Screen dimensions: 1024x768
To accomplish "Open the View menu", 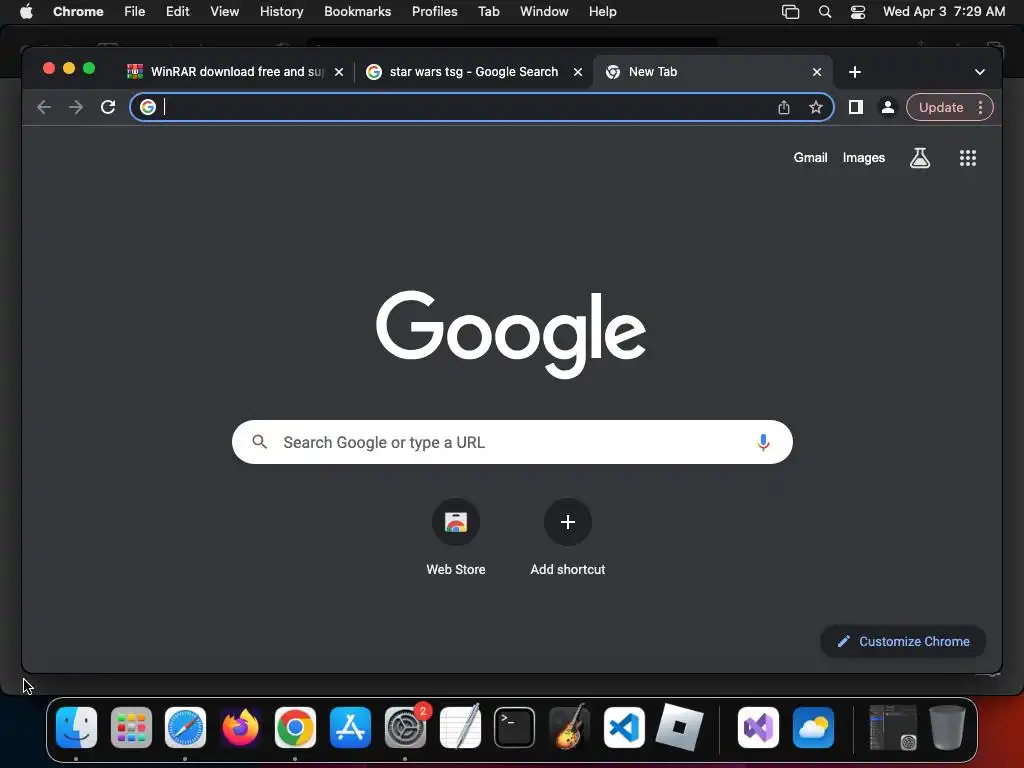I will coord(224,11).
